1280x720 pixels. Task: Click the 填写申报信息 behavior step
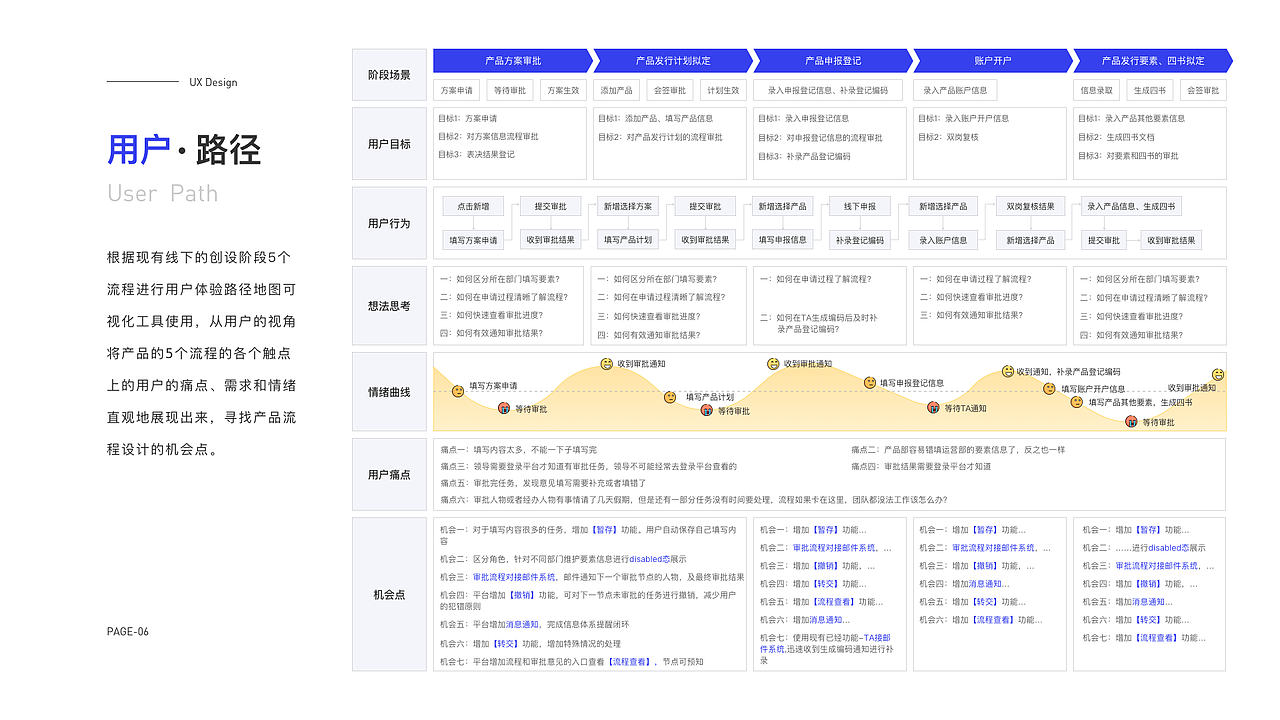pyautogui.click(x=782, y=240)
